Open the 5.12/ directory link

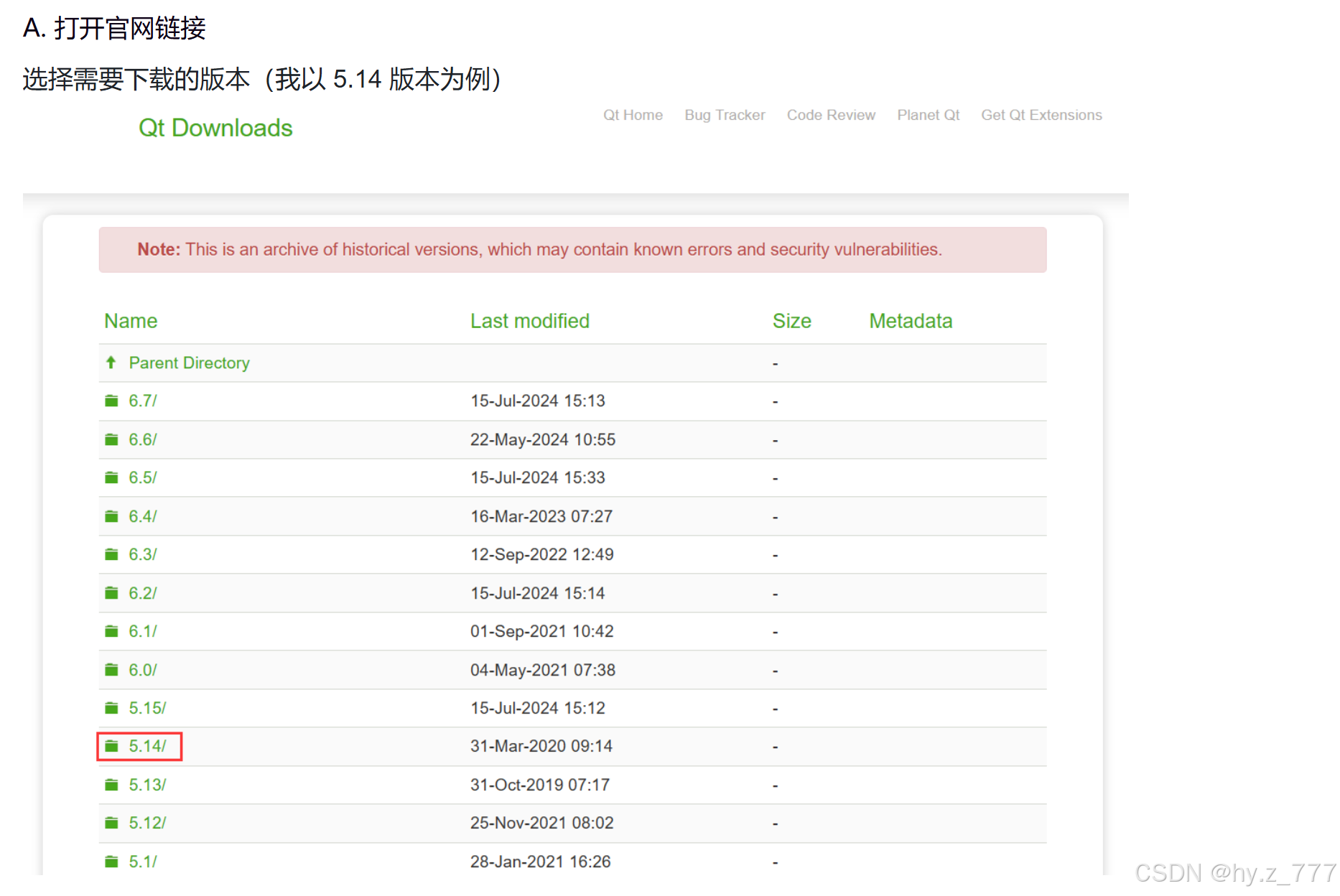147,823
